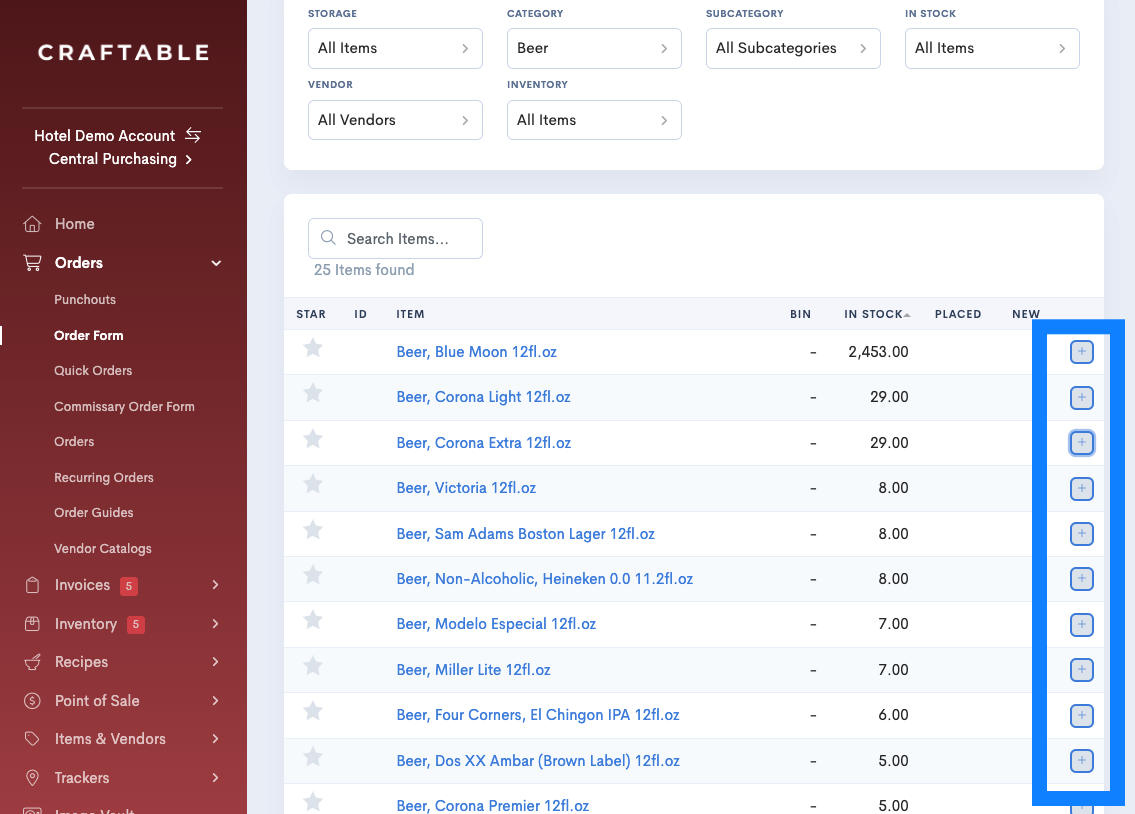The image size is (1135, 814).
Task: Sort by the IN STOCK column header
Action: 877,314
